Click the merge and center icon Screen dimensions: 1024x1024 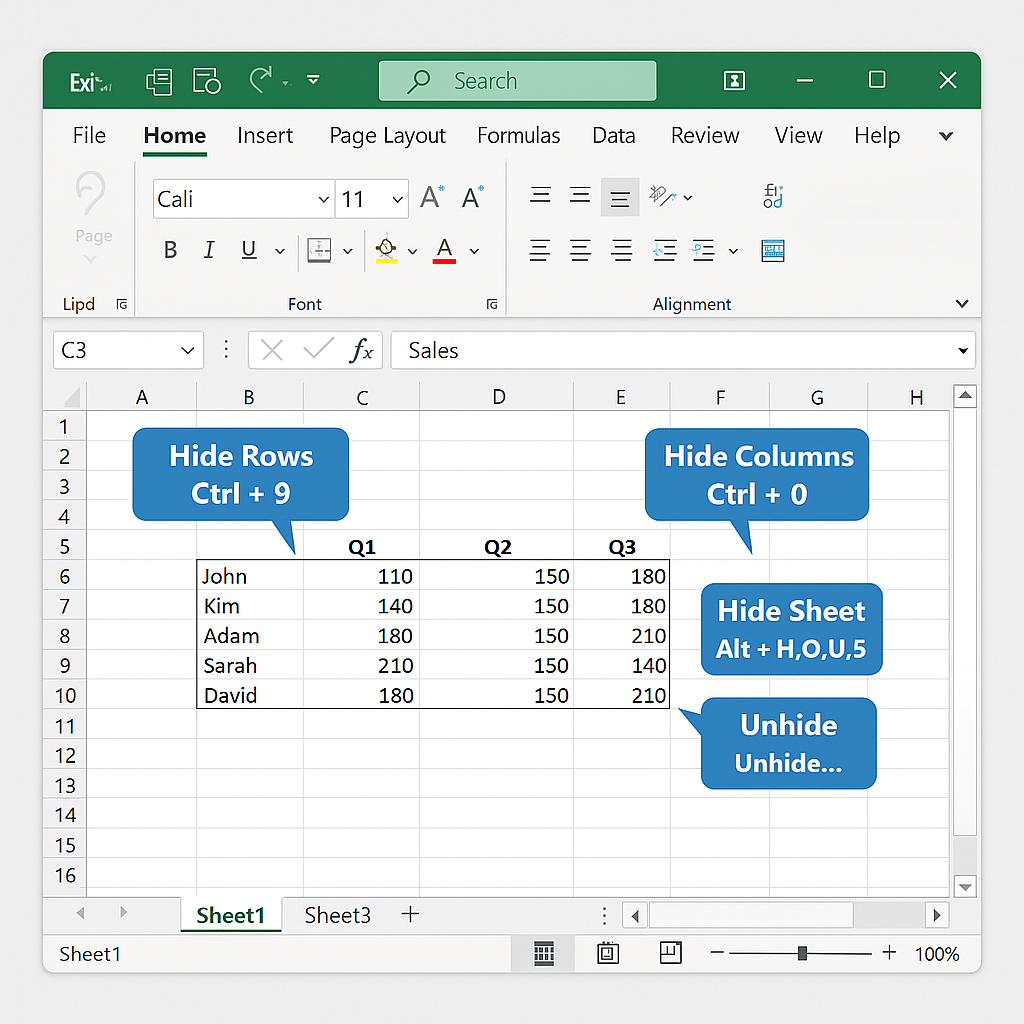[773, 250]
